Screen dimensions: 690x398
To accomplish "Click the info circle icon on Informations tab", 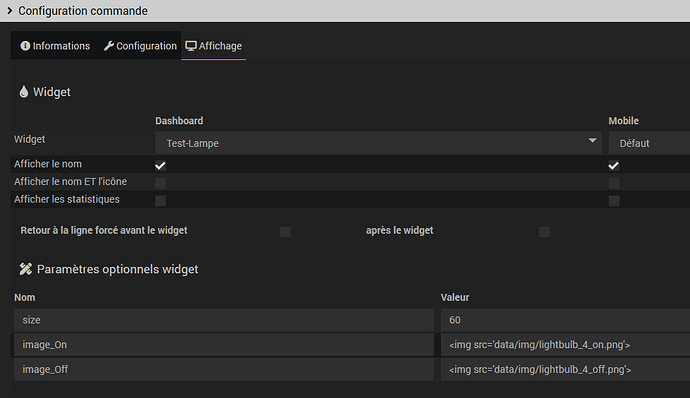I will 25,46.
